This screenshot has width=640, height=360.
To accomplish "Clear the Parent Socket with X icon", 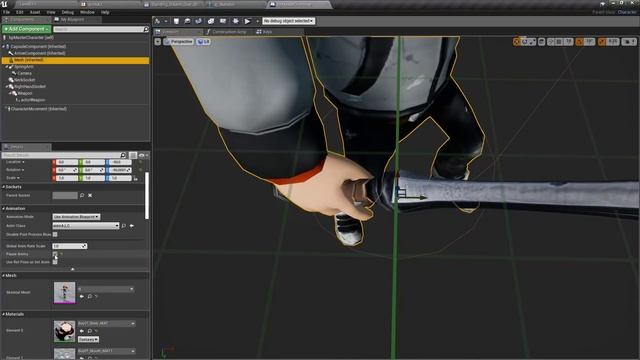I will (x=90, y=196).
